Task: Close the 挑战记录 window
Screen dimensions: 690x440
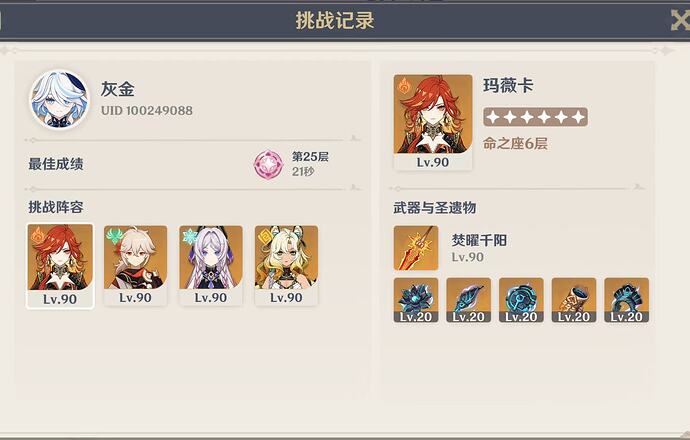Action: click(x=680, y=20)
